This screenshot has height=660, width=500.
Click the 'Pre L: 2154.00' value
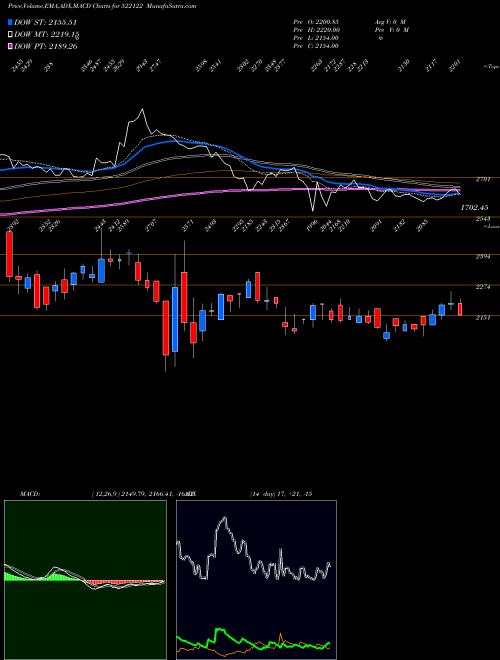coord(316,38)
